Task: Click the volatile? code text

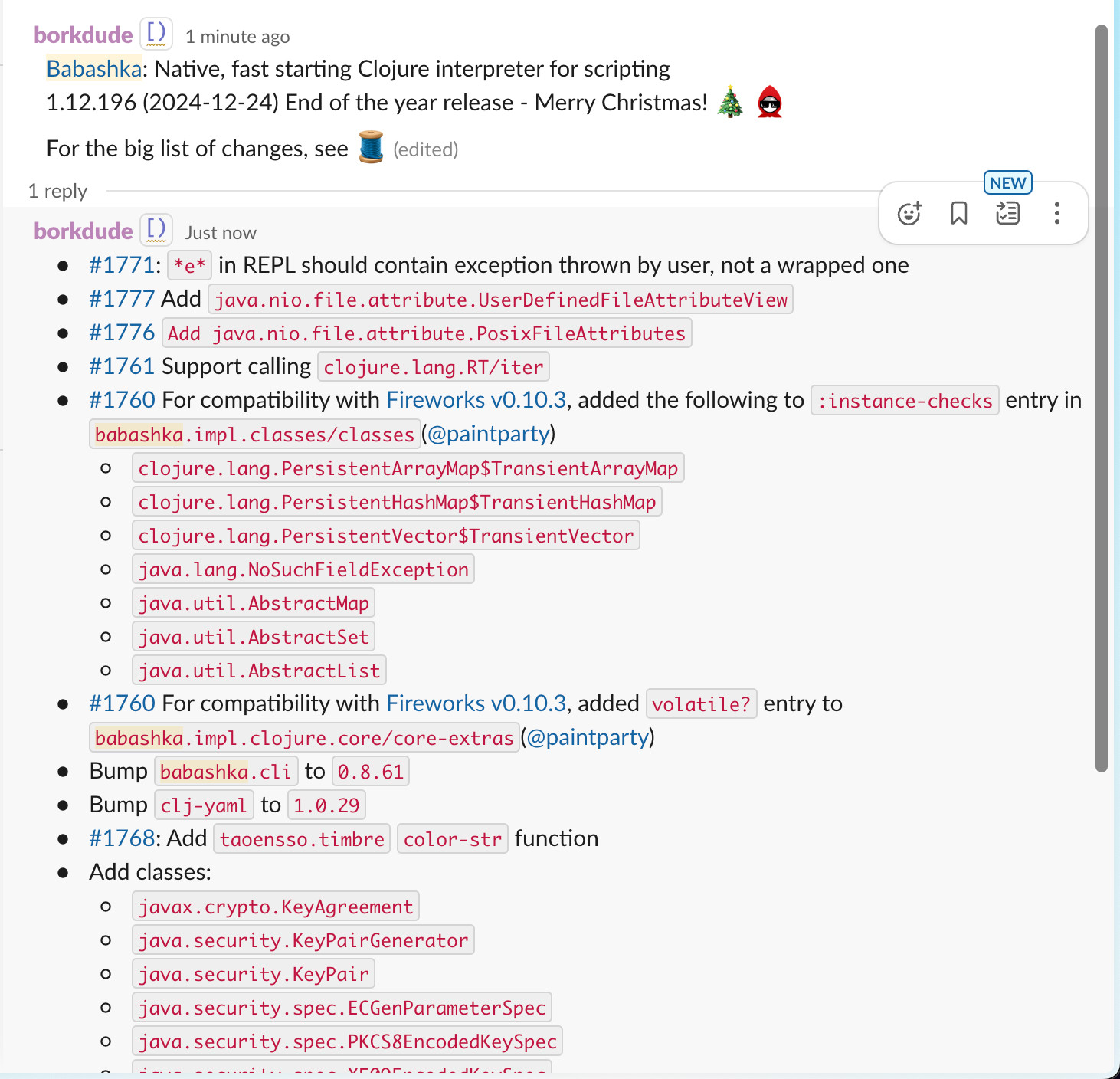Action: click(x=702, y=704)
